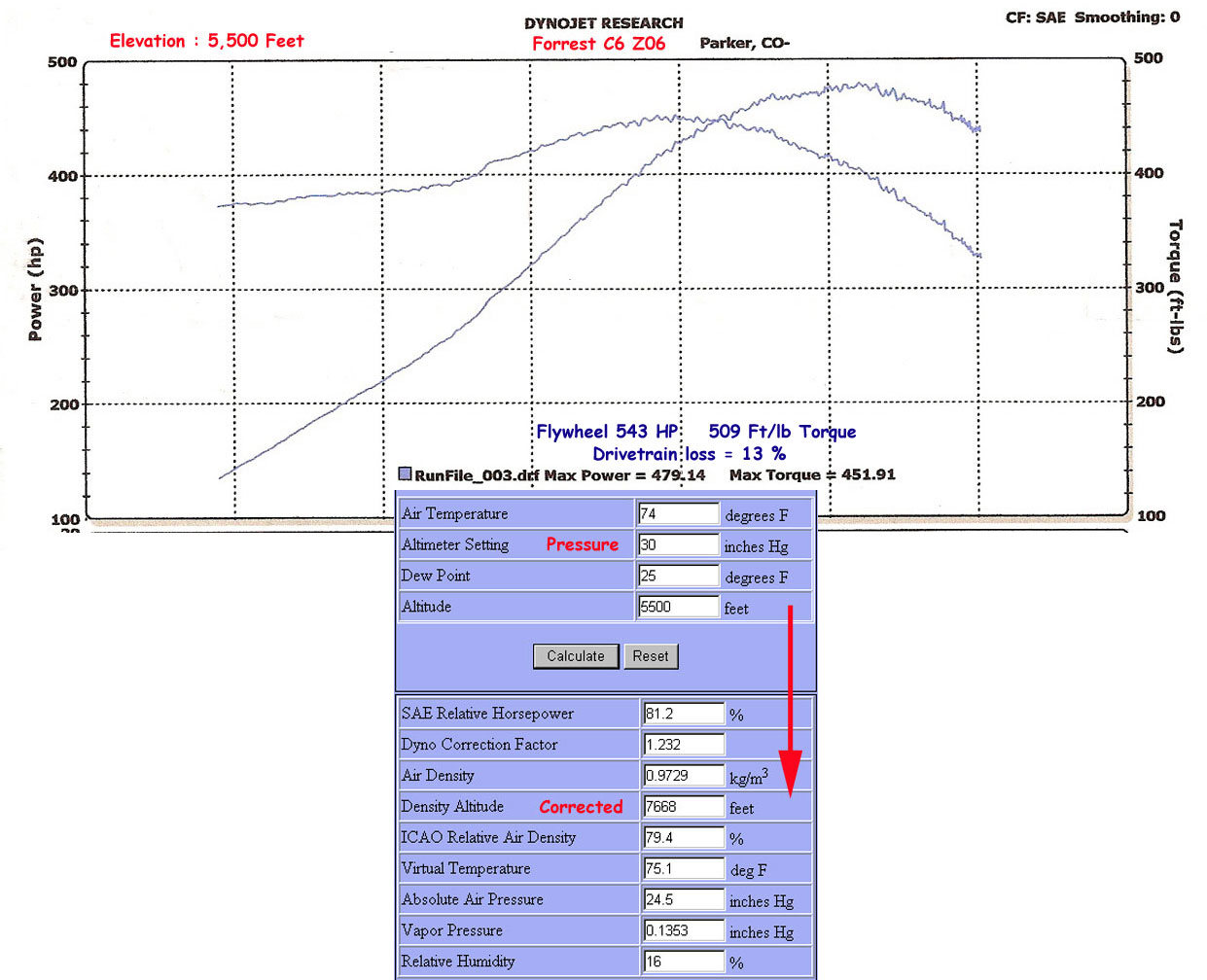Click the Virtual Temperature output field
This screenshot has height=980, width=1207.
point(684,868)
